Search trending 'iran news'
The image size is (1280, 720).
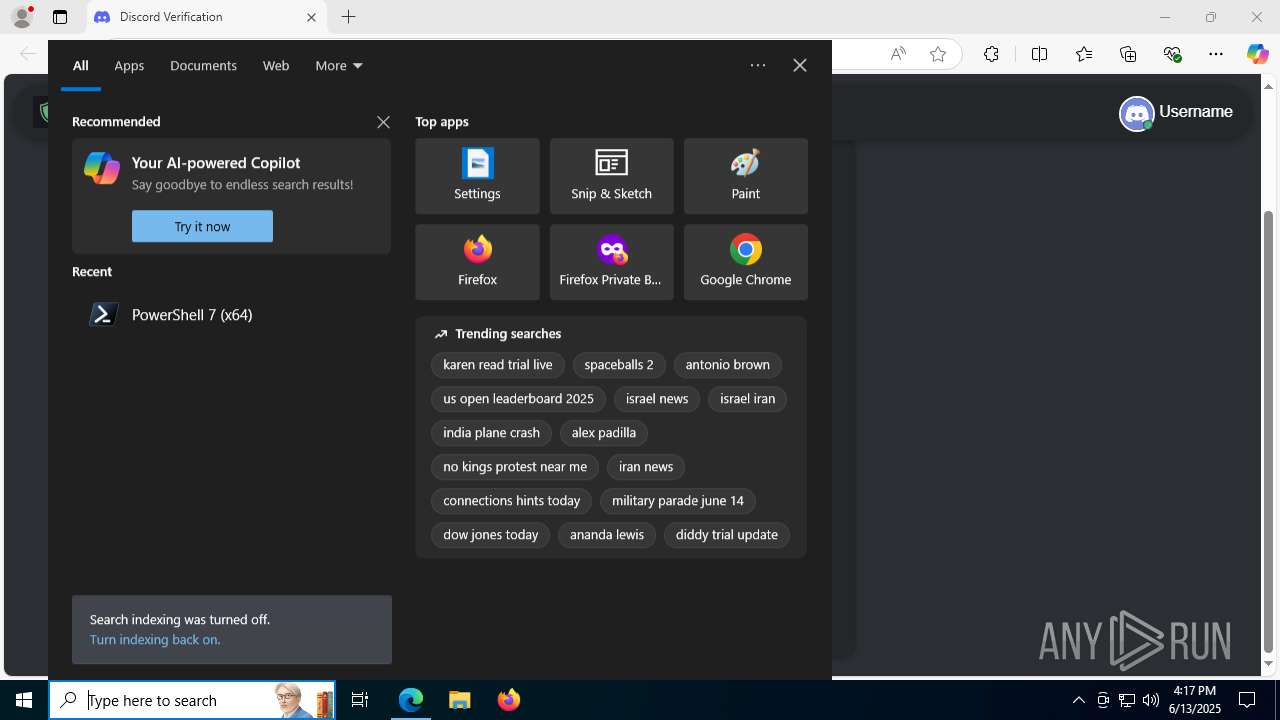(646, 467)
